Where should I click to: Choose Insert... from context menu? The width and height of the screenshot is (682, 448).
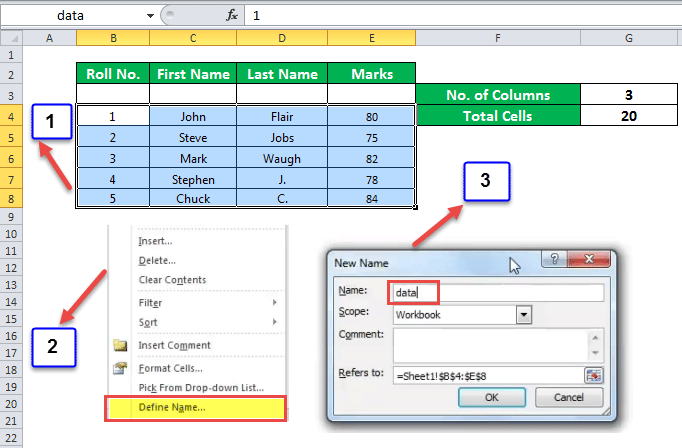[155, 241]
